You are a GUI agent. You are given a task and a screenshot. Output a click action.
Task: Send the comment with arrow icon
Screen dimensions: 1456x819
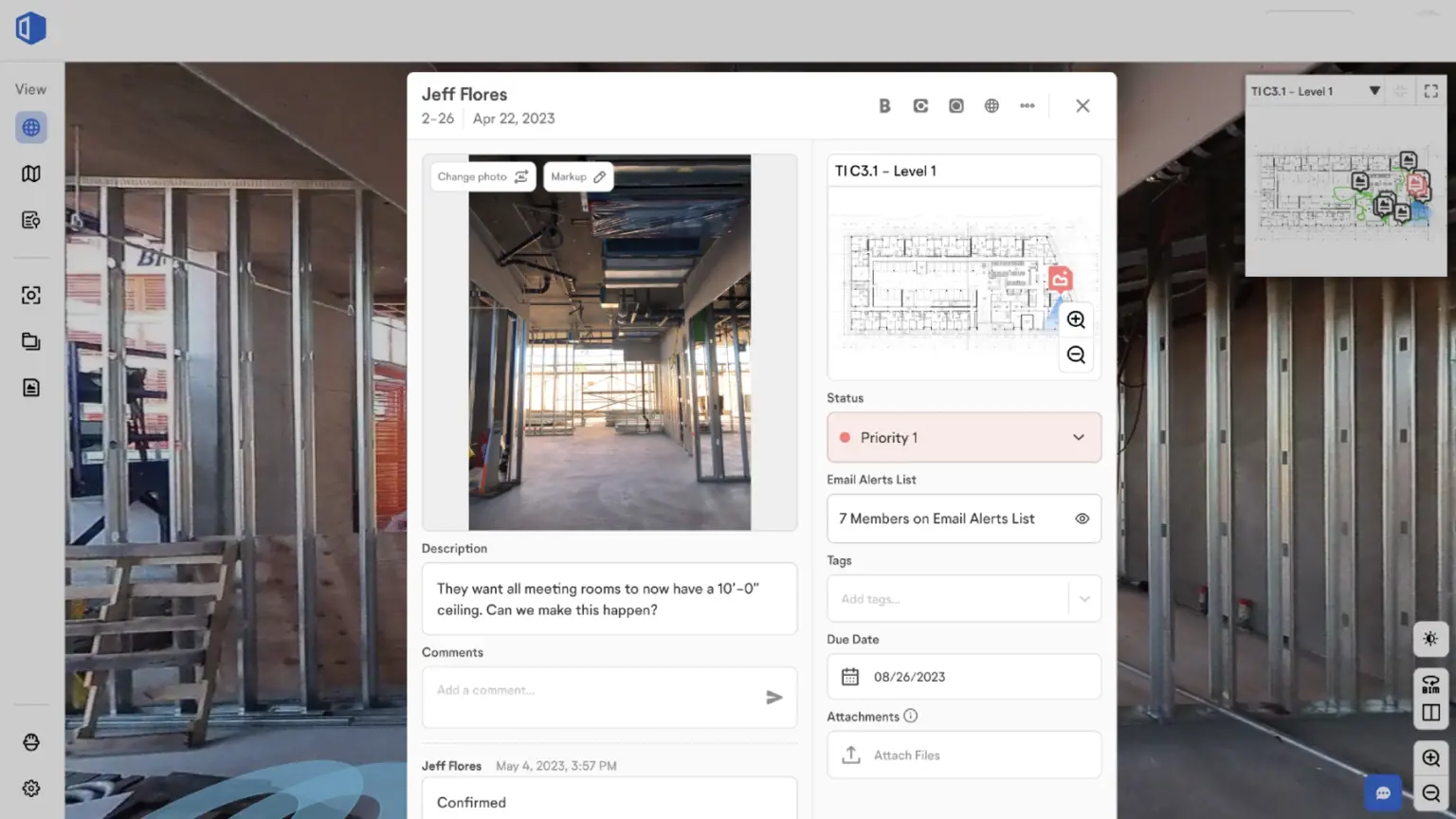tap(773, 698)
